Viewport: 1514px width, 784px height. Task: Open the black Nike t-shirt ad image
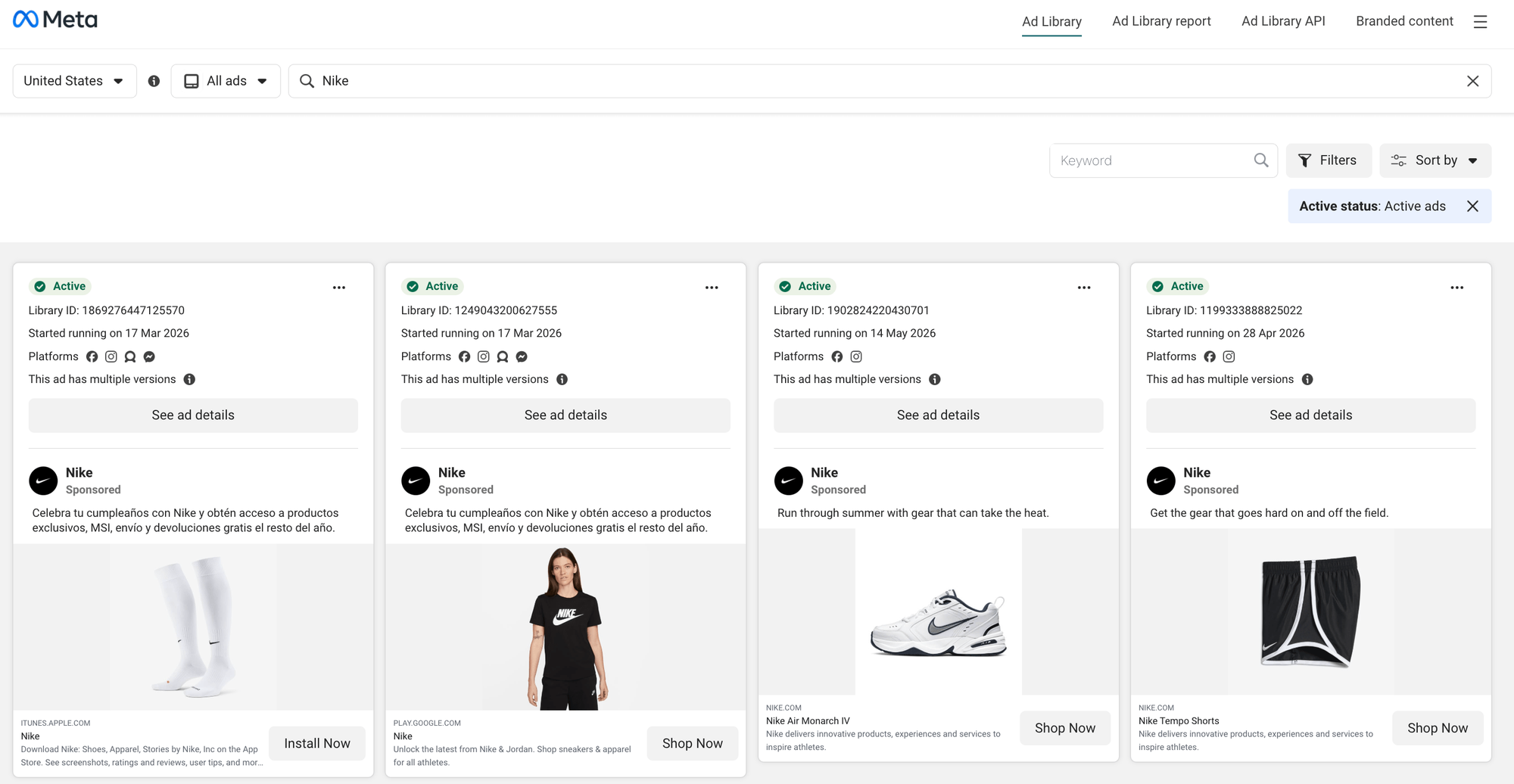tap(565, 627)
